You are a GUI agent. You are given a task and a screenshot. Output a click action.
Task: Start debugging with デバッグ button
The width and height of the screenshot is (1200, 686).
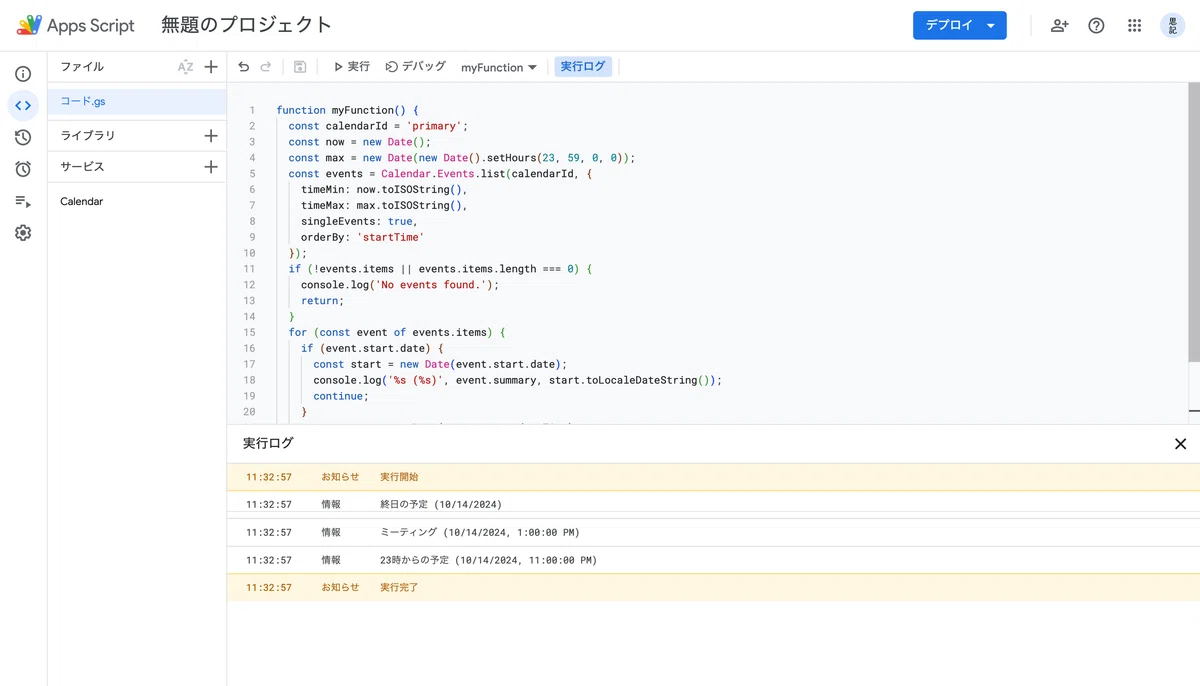pos(416,67)
